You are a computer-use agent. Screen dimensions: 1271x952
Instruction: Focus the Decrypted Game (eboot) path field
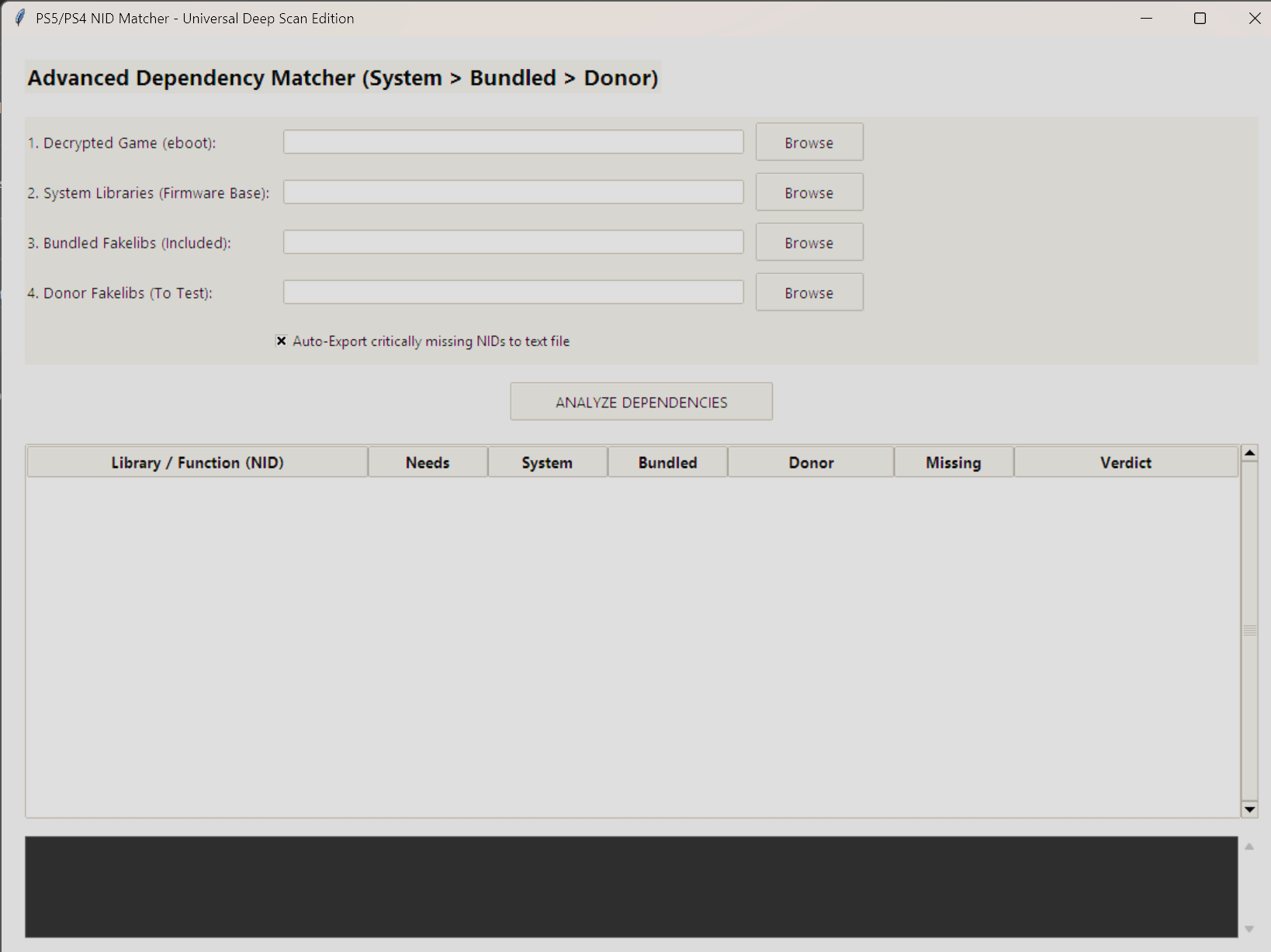(x=513, y=142)
